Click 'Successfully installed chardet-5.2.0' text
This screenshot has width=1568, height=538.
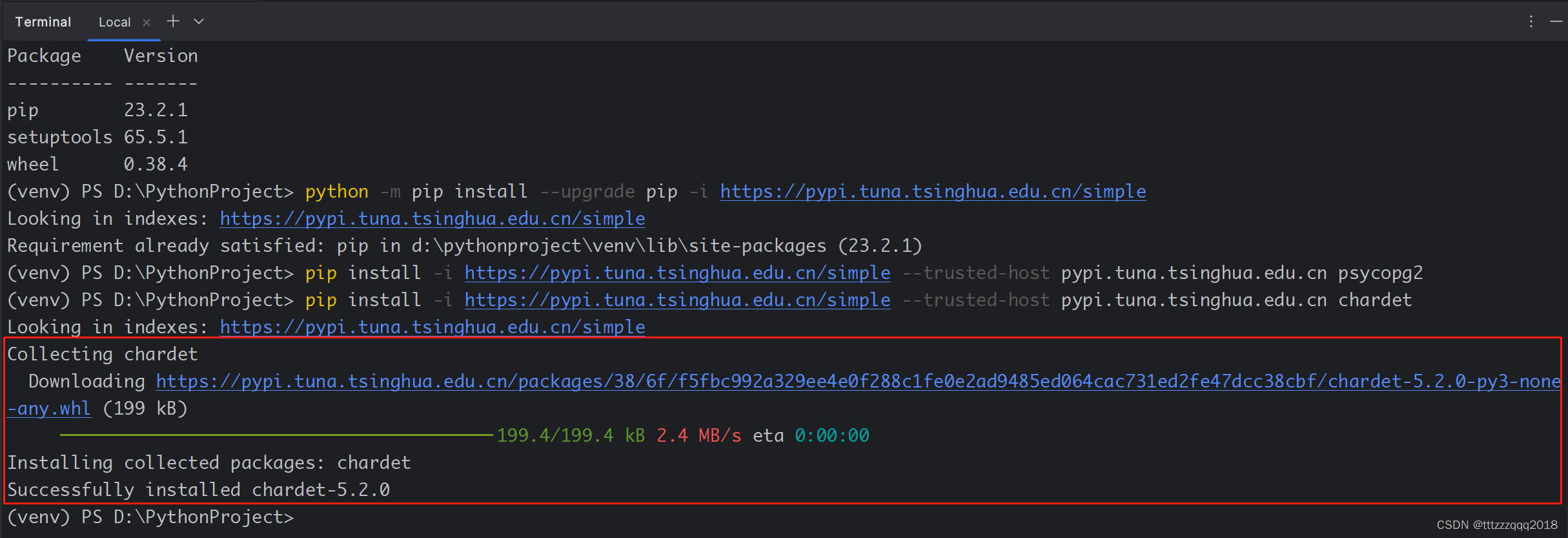[198, 490]
